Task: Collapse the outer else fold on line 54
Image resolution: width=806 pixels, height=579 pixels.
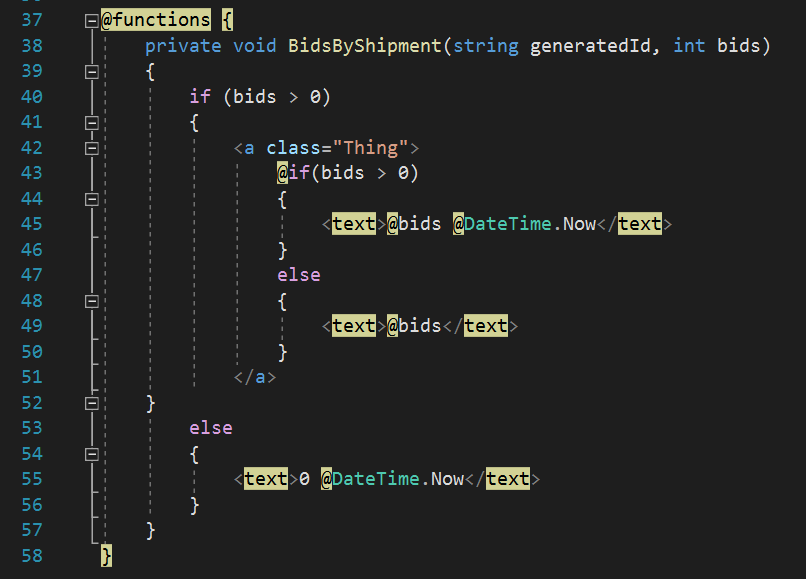Action: tap(91, 453)
